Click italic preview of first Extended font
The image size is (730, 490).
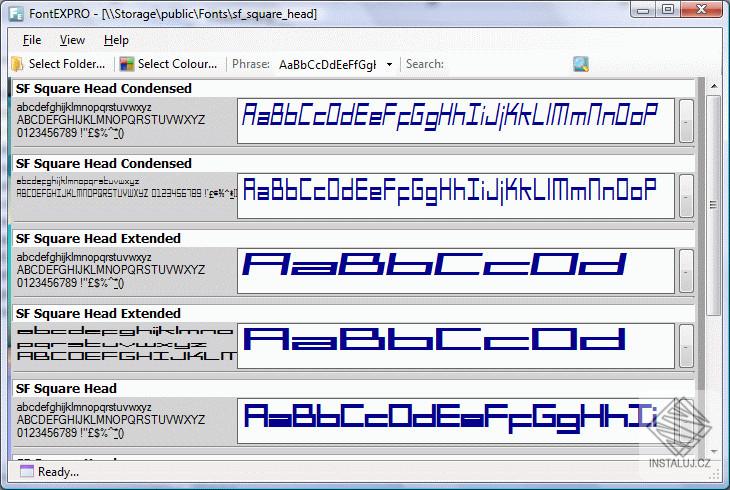(x=455, y=271)
